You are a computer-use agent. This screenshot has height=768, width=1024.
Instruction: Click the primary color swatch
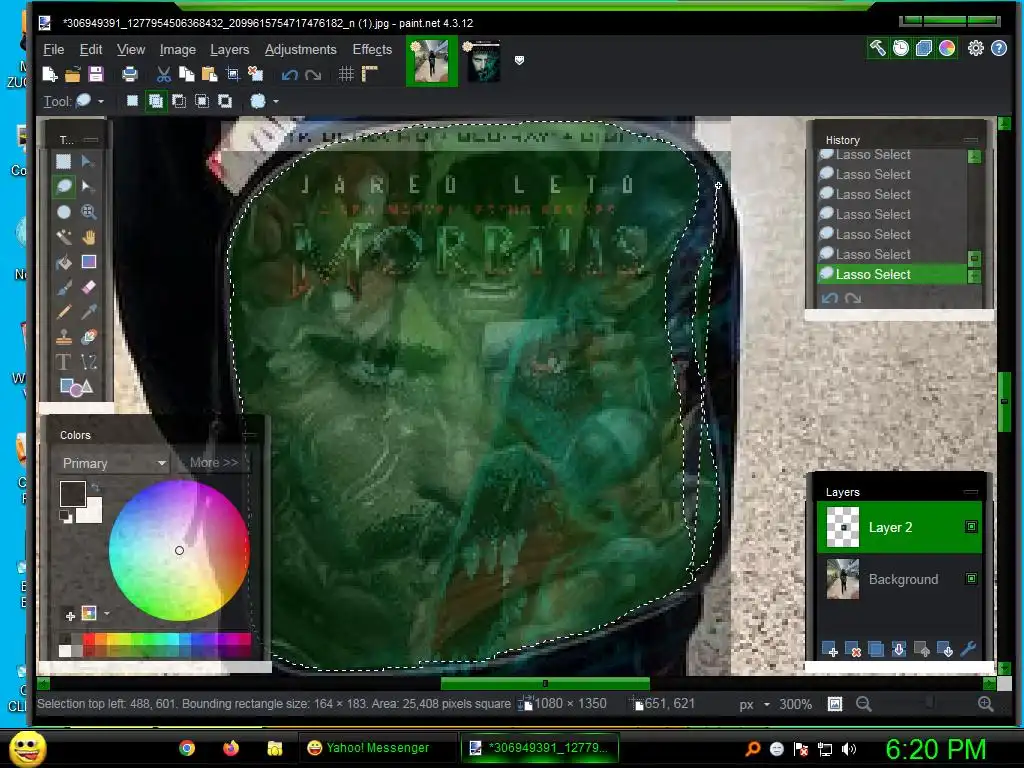tap(72, 493)
